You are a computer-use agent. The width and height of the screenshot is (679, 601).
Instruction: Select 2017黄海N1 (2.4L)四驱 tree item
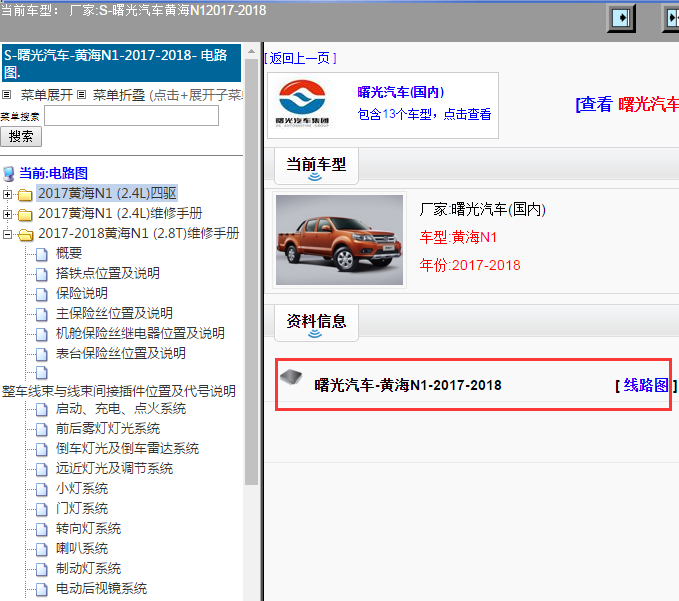click(107, 193)
